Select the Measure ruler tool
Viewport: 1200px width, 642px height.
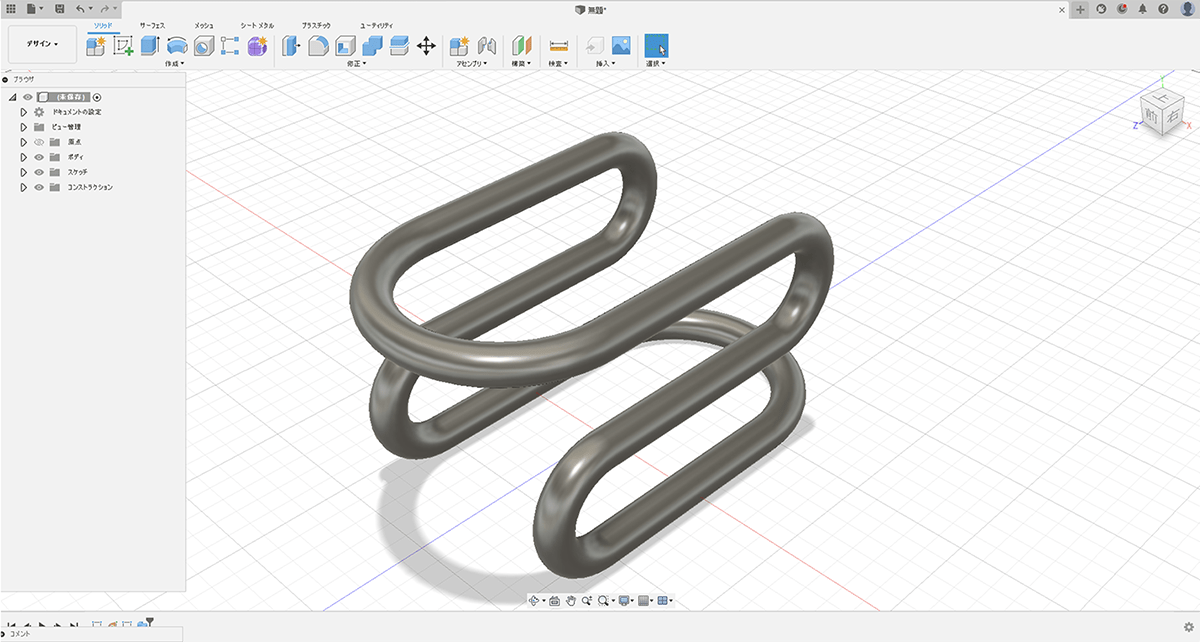point(558,45)
